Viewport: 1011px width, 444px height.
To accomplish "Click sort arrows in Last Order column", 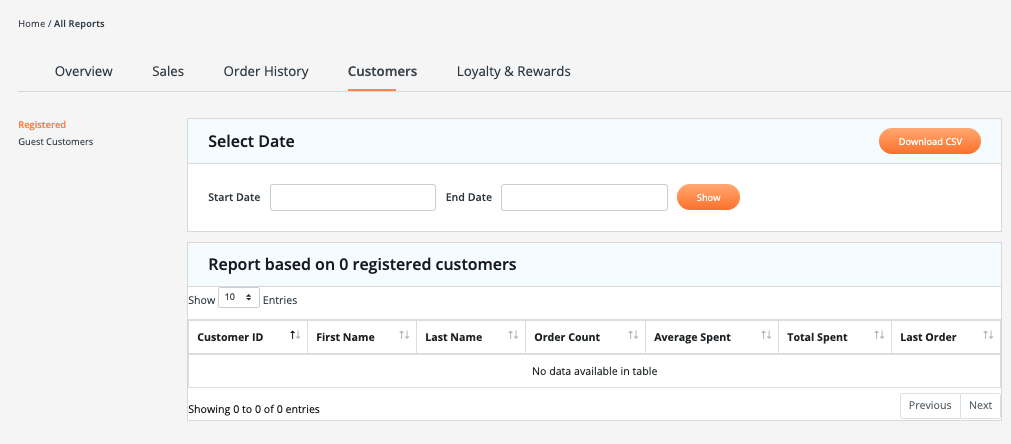I will (x=988, y=335).
